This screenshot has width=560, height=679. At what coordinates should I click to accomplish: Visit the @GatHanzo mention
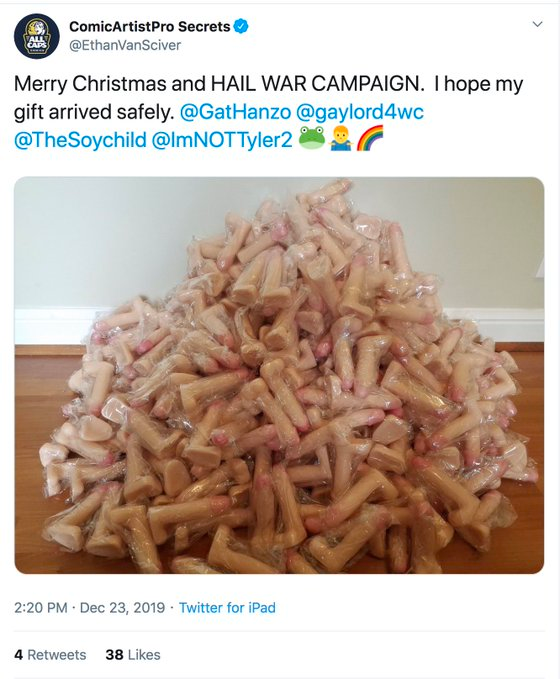235,112
